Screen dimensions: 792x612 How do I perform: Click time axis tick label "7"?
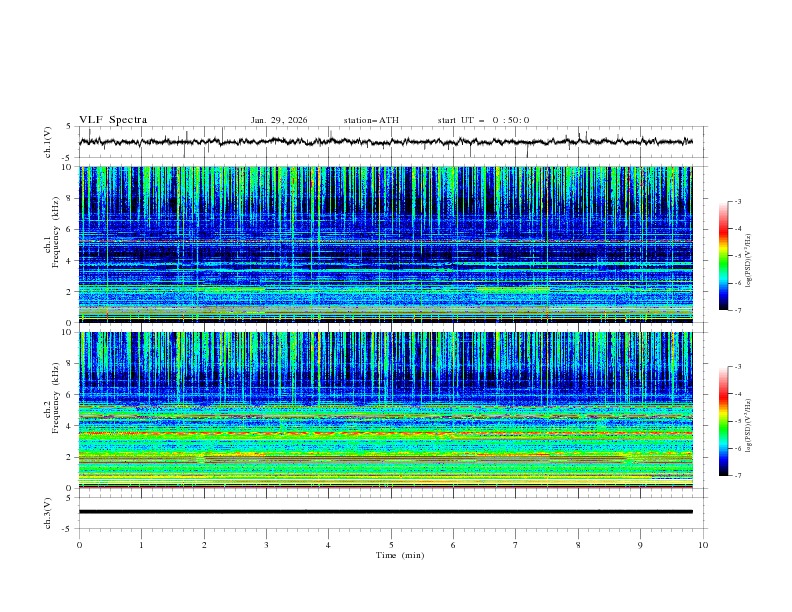[x=516, y=545]
